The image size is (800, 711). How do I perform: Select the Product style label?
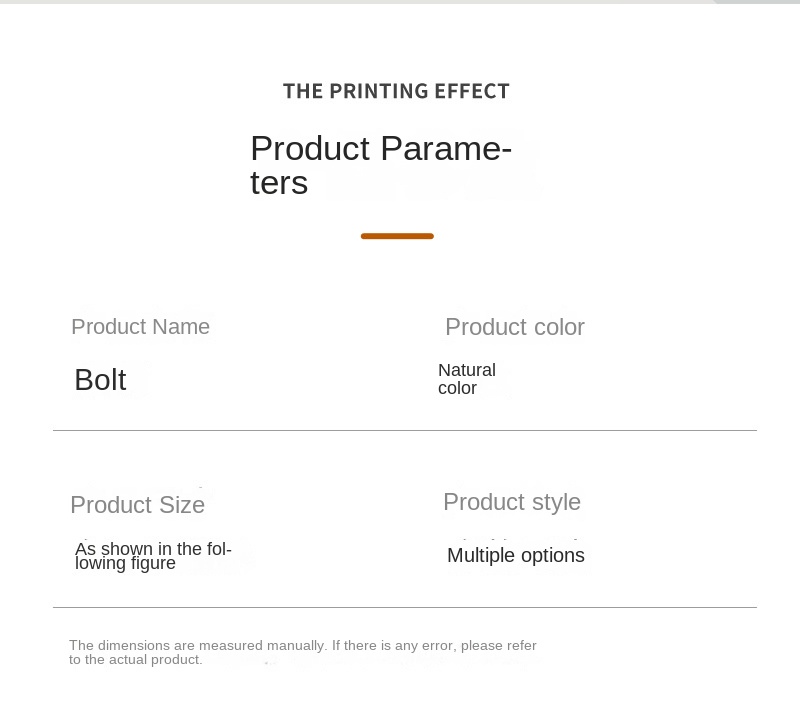coord(512,502)
